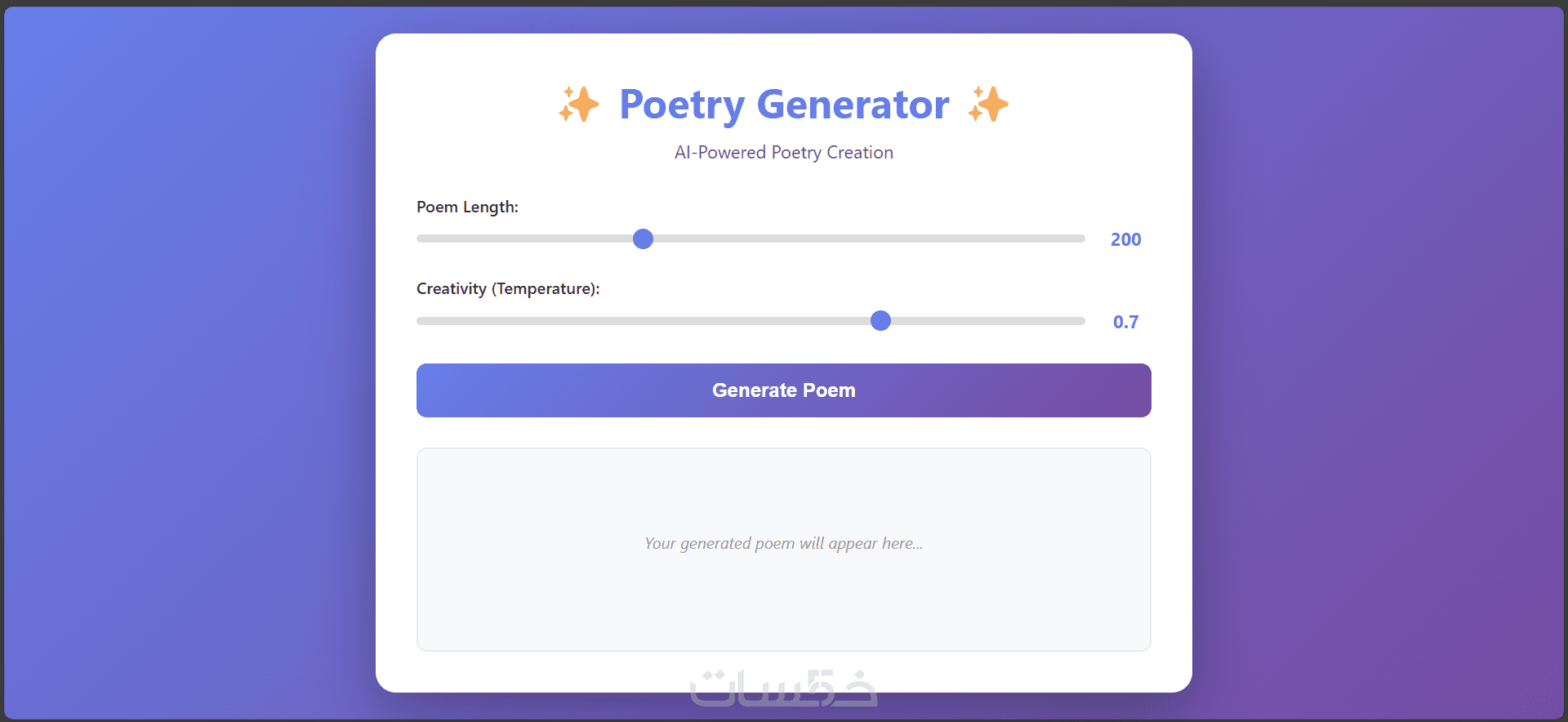
Task: Set Poem Length to maximum on the track
Action: (1082, 238)
